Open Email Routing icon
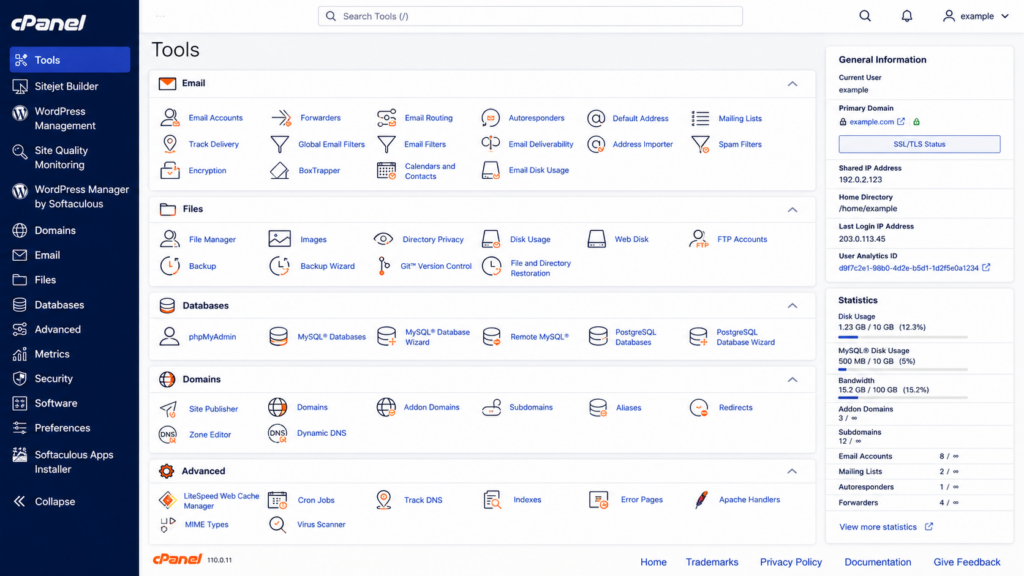This screenshot has width=1024, height=576. click(387, 118)
